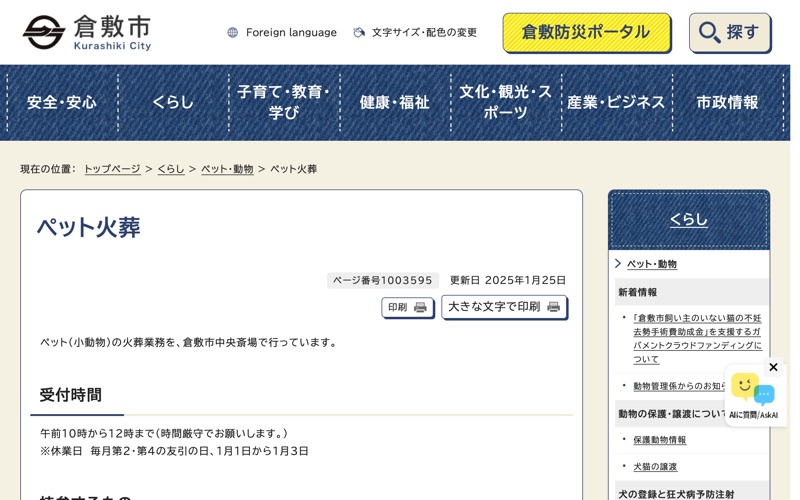Open the 産業・ビジネス menu

617,103
